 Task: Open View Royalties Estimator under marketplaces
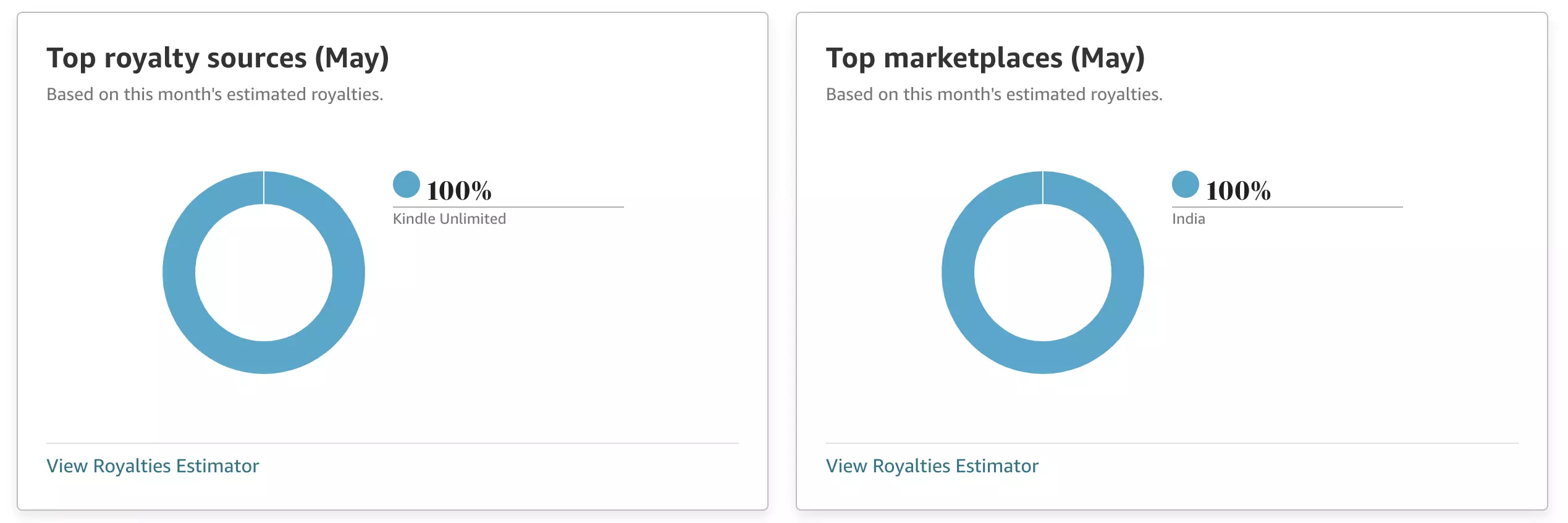pos(932,466)
